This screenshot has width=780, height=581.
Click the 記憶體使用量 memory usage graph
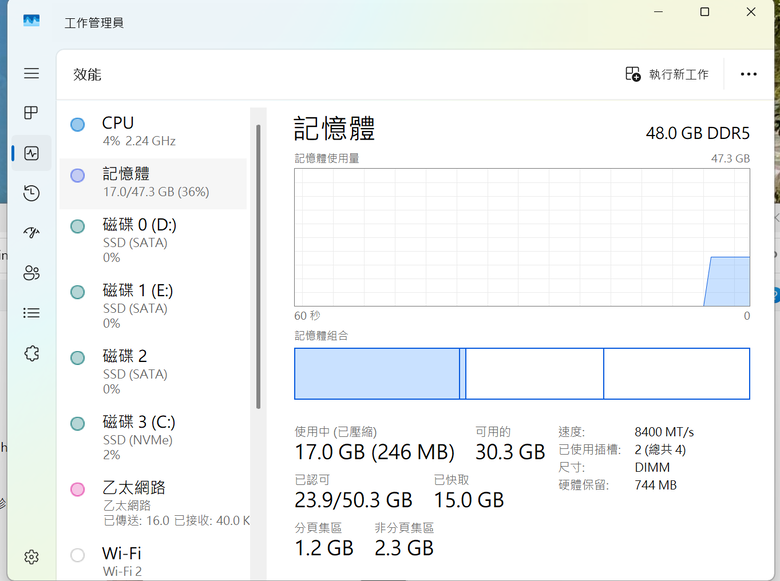[x=522, y=237]
